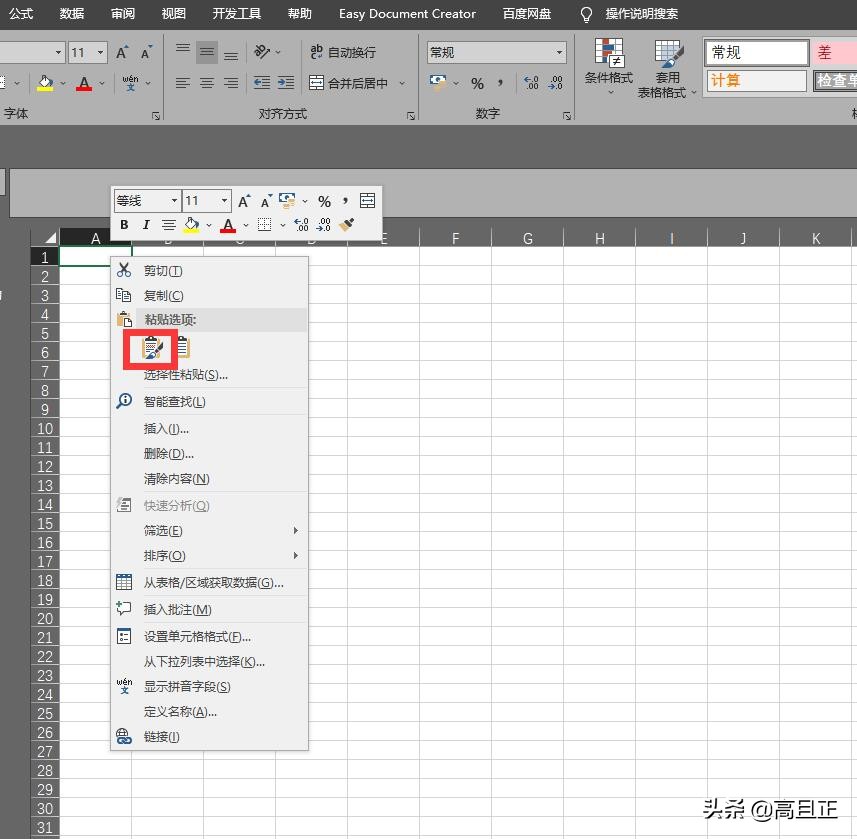This screenshot has height=839, width=857.
Task: Choose 选择性粘贴 from the context menu
Action: click(185, 374)
